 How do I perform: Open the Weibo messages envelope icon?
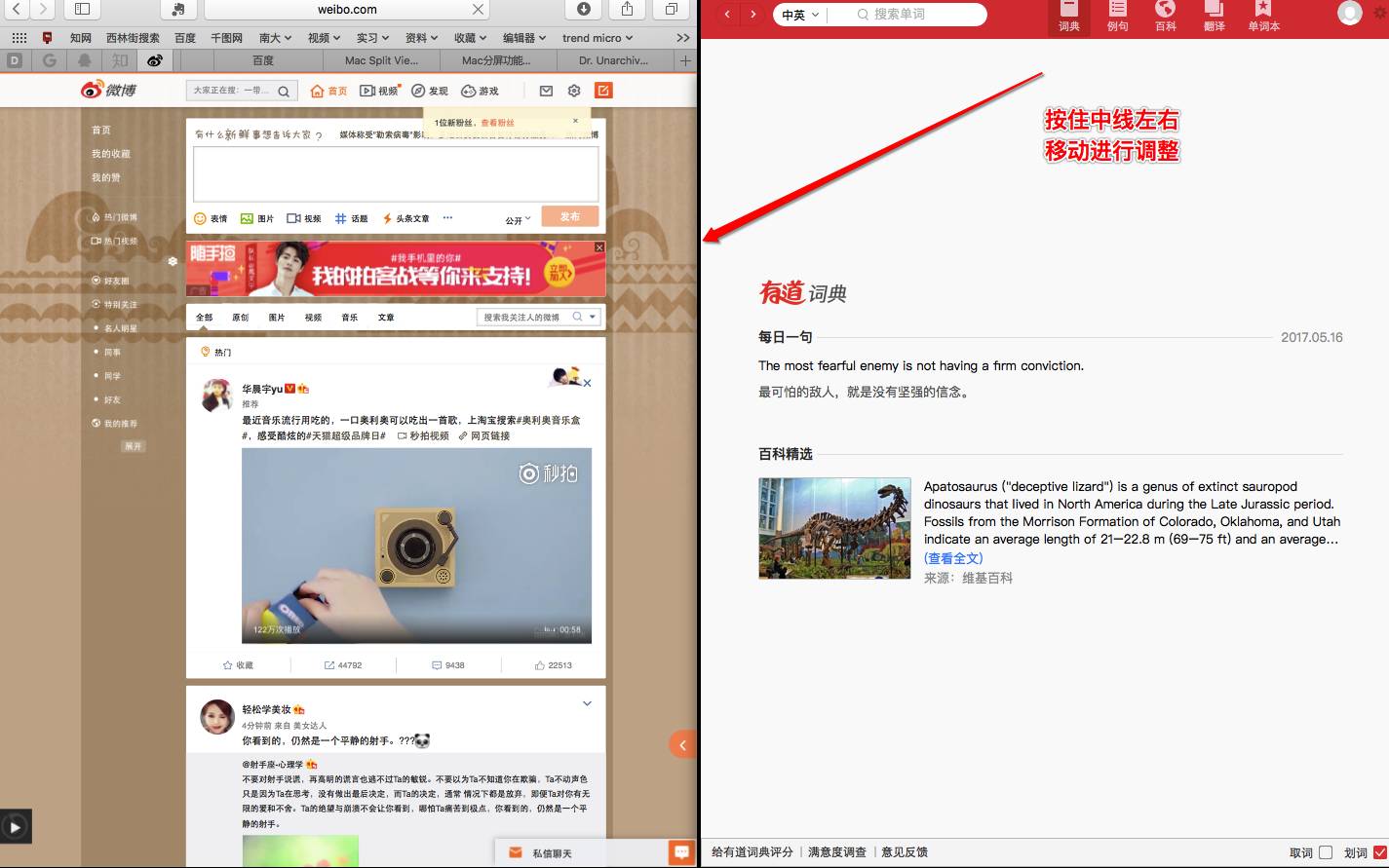(x=546, y=91)
